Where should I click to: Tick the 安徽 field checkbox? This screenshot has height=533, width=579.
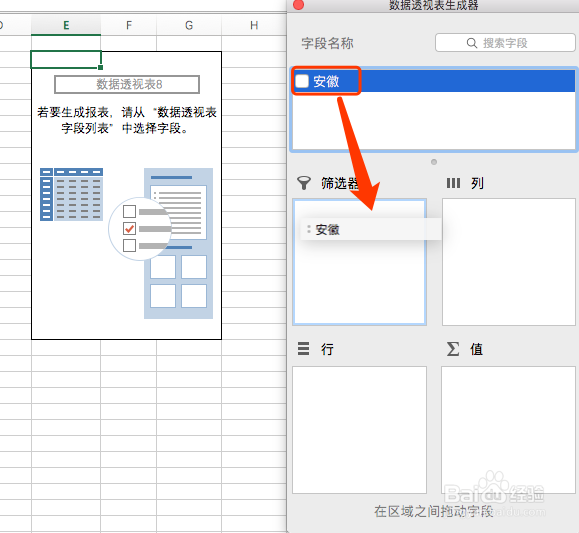coord(302,81)
